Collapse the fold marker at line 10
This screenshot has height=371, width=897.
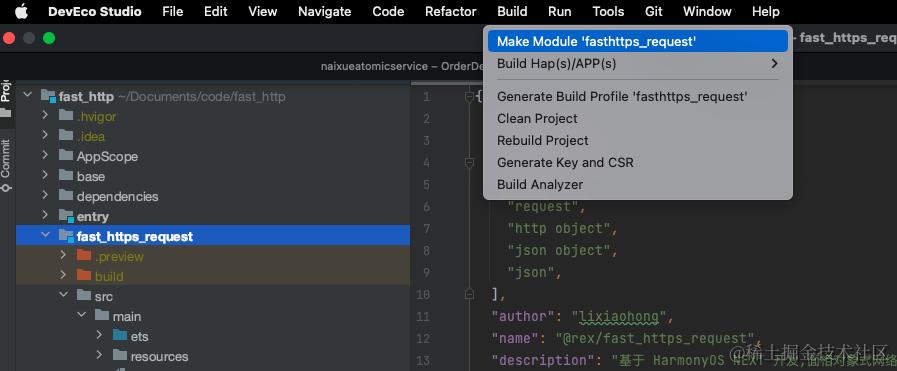coord(469,294)
